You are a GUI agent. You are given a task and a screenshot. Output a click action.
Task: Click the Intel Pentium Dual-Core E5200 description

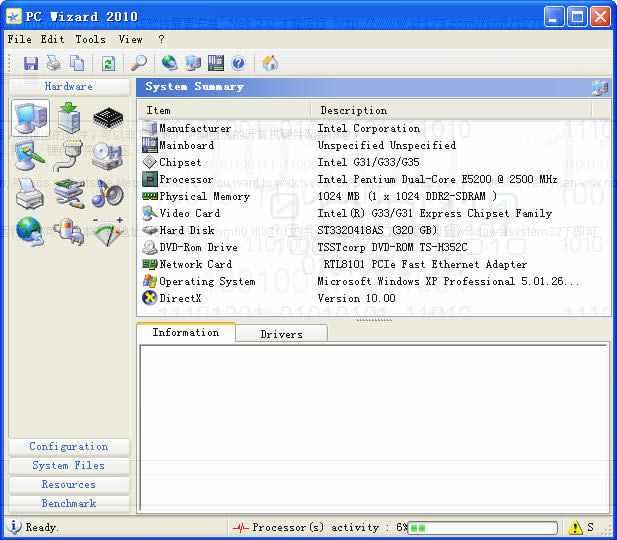(x=437, y=179)
